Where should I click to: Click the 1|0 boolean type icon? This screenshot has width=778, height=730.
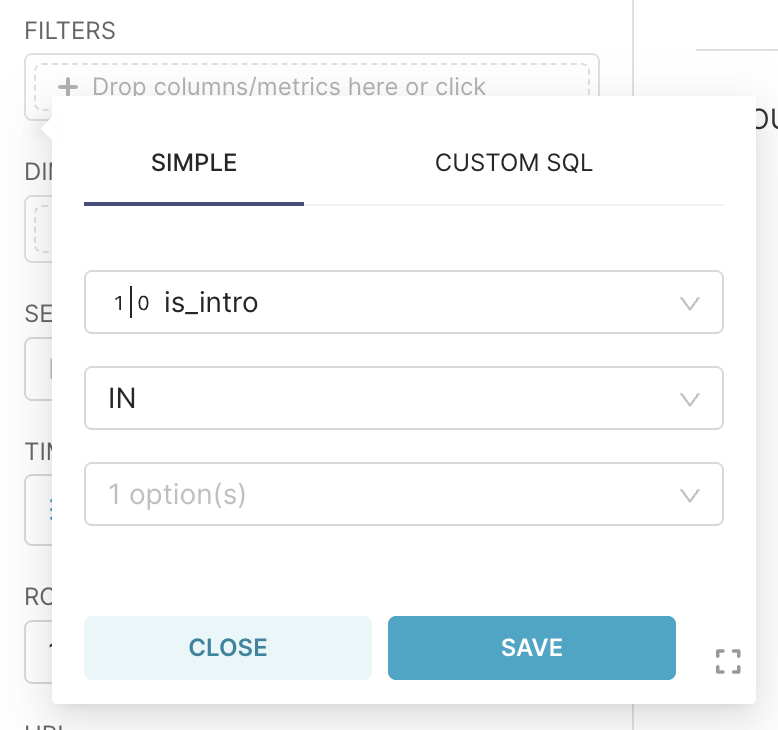click(131, 303)
